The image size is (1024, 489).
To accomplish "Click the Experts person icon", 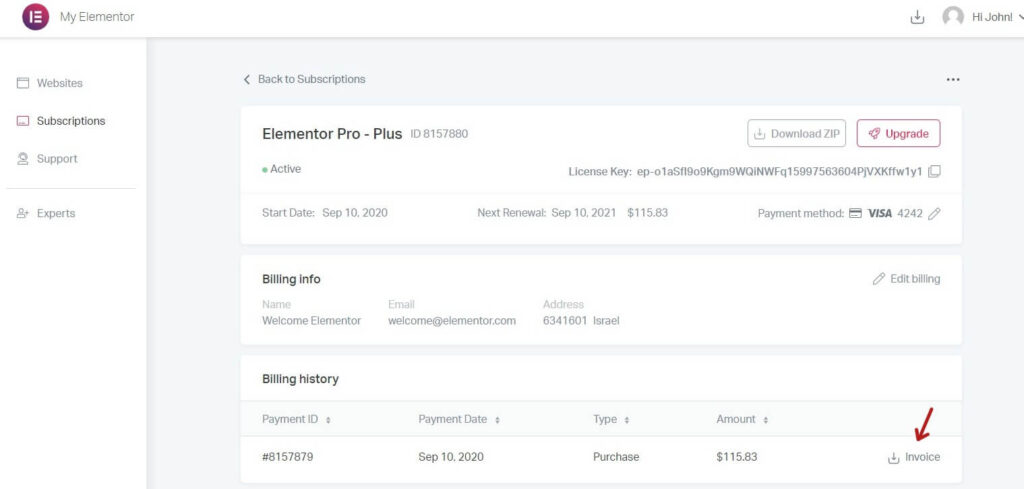I will click(23, 213).
